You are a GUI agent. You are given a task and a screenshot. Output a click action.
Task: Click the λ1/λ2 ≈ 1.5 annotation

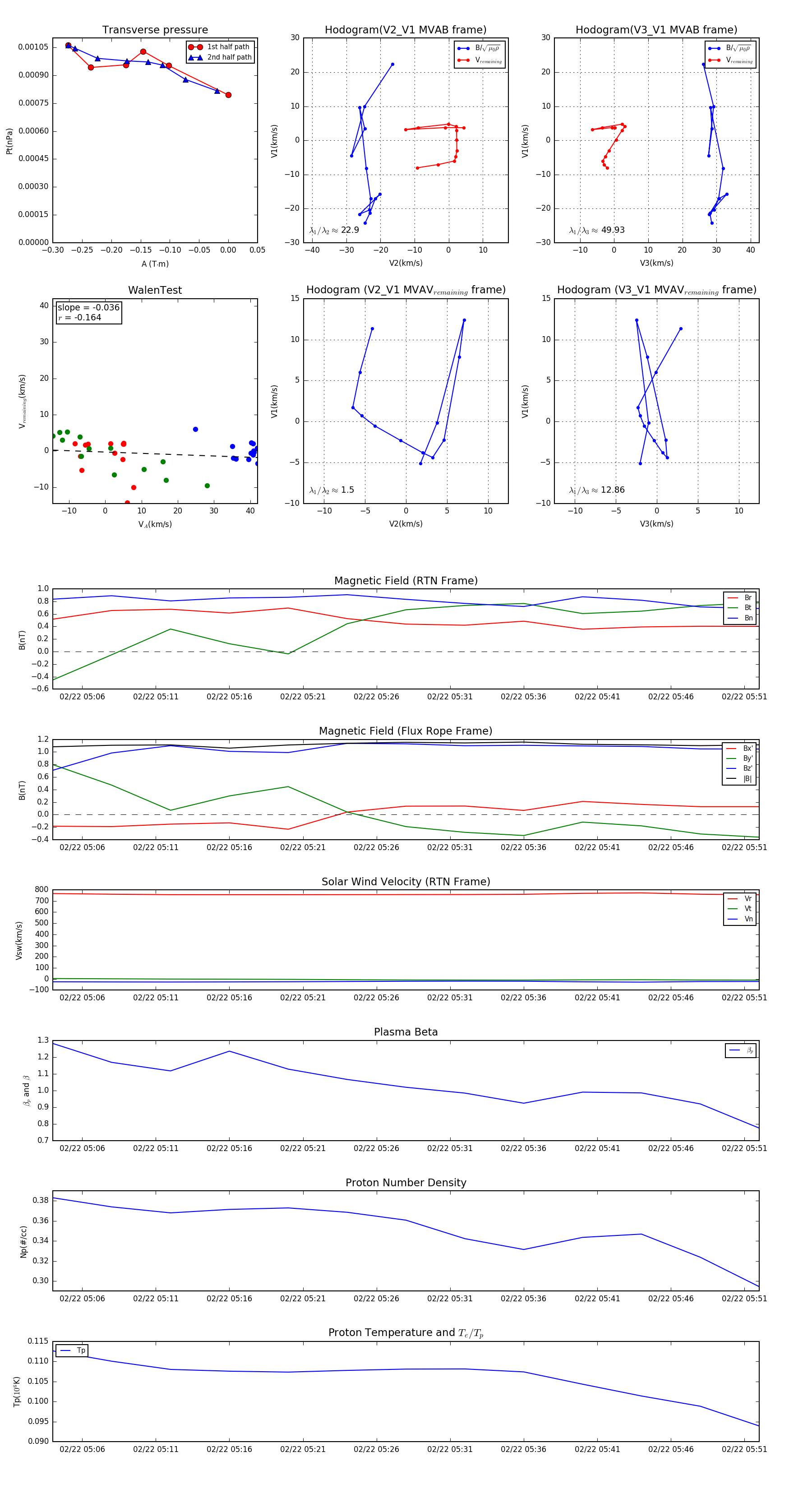coord(332,490)
